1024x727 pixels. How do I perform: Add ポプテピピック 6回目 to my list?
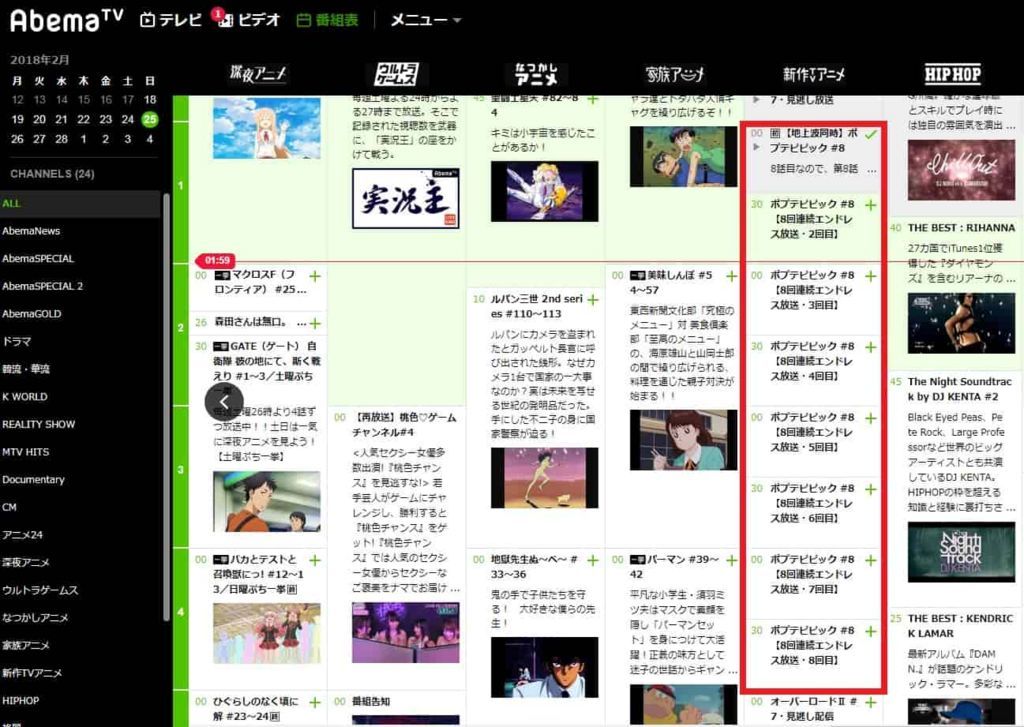871,489
